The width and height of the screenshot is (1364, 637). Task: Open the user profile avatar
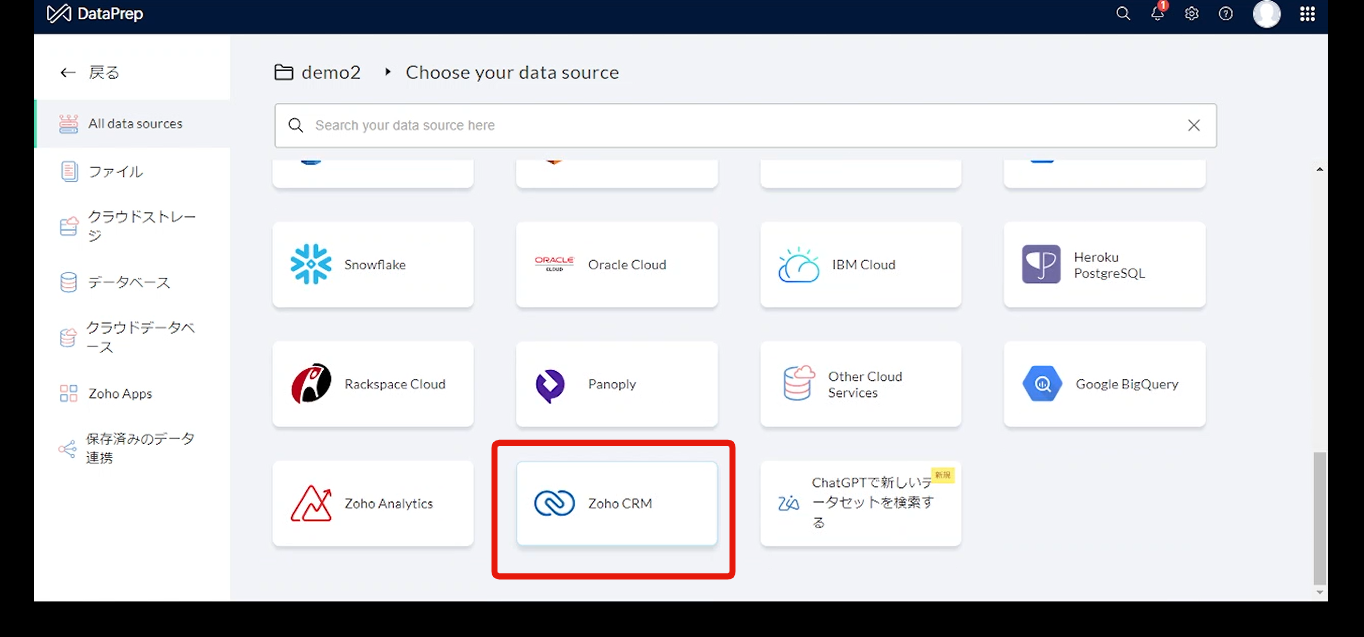1267,14
